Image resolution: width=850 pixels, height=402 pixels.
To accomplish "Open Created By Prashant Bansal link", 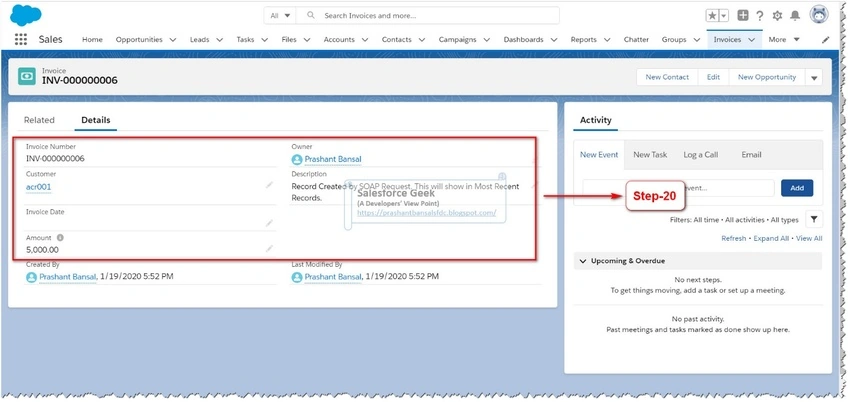I will 68,277.
